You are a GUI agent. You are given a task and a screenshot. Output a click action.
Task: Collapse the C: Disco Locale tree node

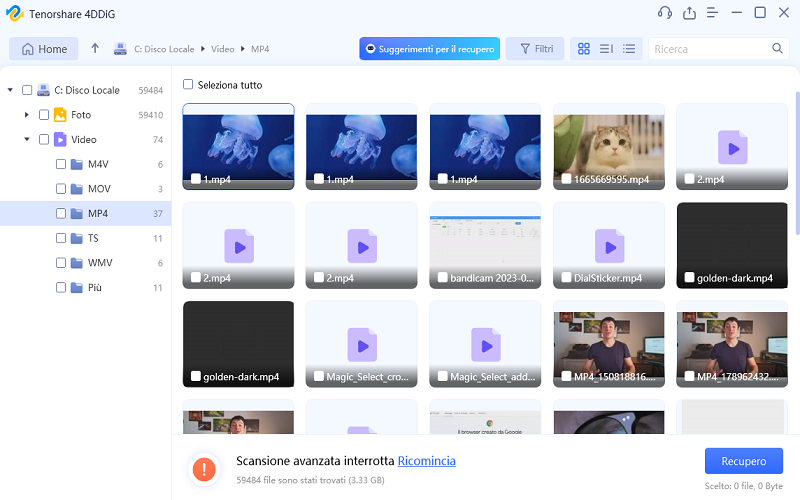(10, 90)
